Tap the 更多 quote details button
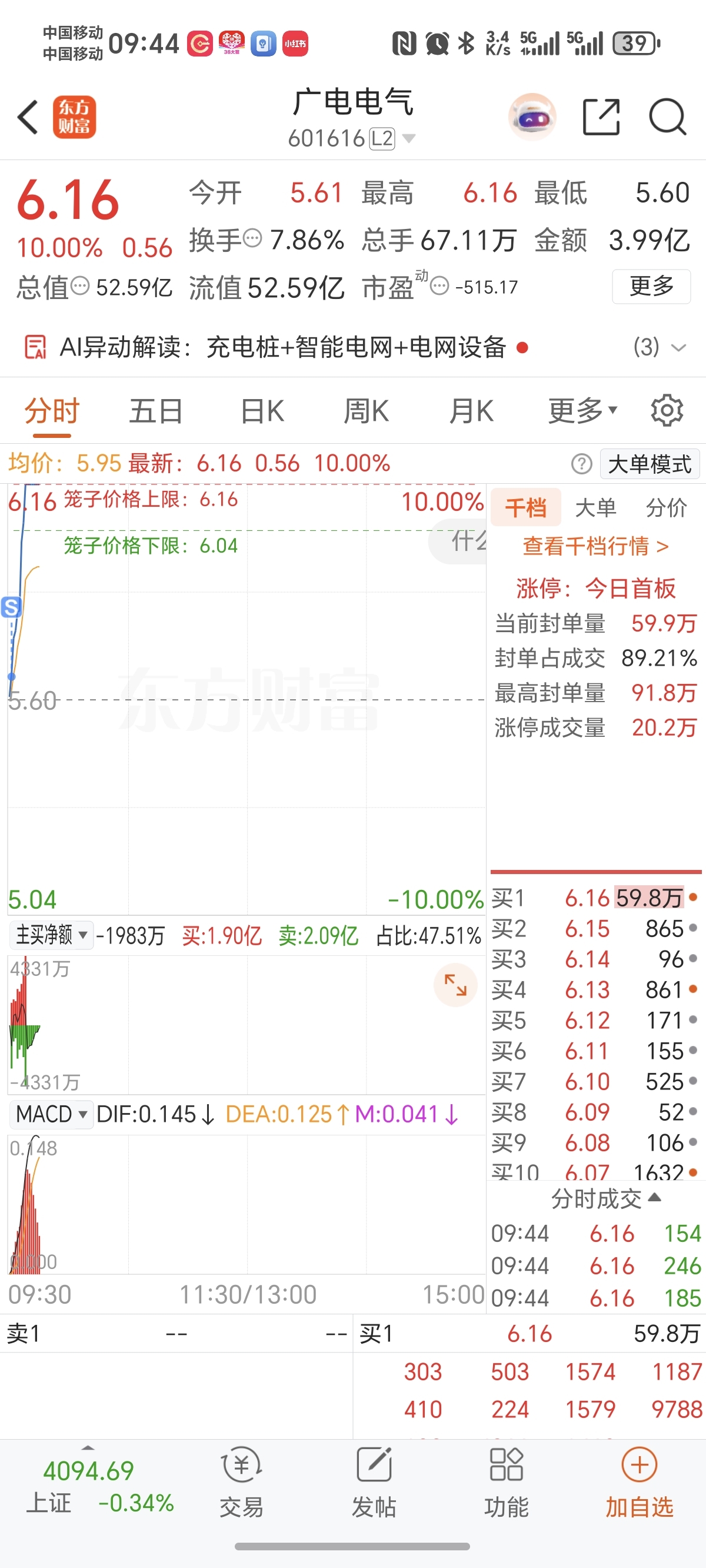 coord(651,285)
